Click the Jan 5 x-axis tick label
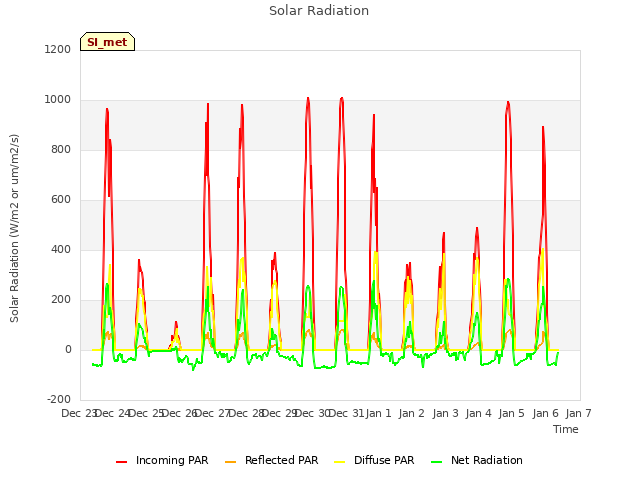This screenshot has width=640, height=480. pos(511,413)
